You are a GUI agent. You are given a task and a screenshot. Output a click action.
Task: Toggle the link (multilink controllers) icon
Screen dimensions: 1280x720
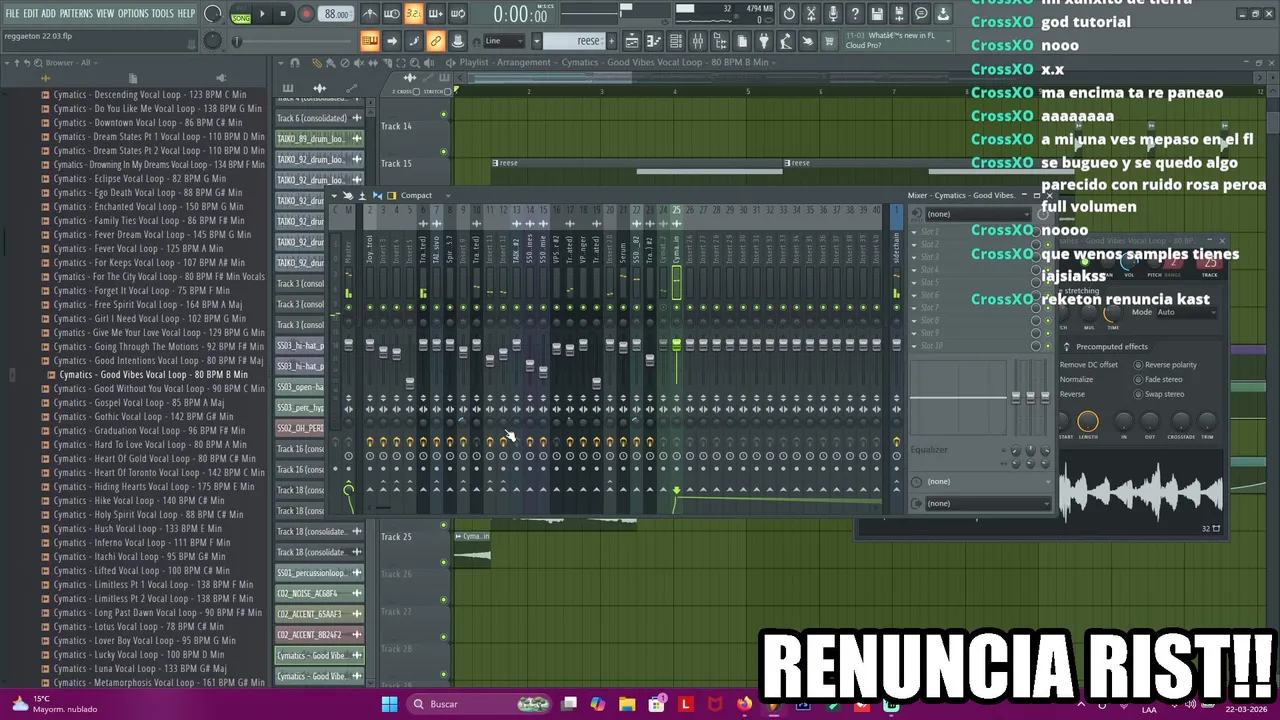[x=436, y=41]
